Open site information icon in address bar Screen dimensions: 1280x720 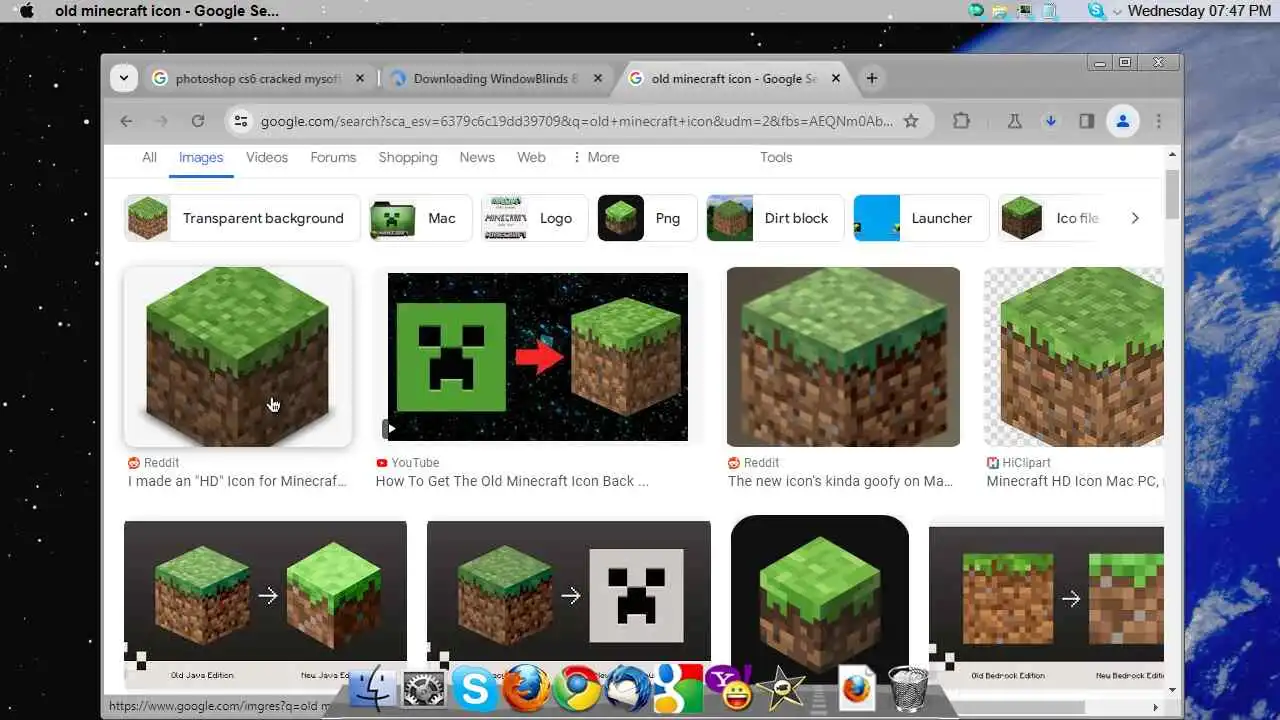pyautogui.click(x=240, y=121)
